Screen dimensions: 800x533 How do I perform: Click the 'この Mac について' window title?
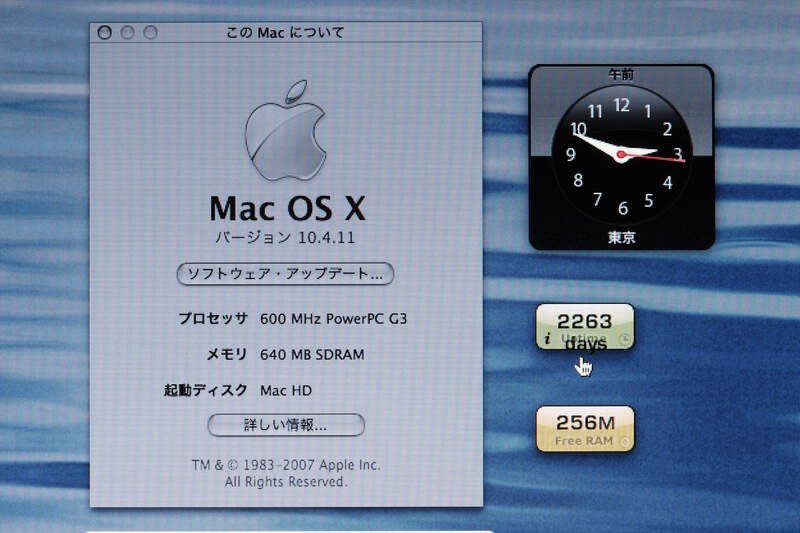[x=285, y=33]
